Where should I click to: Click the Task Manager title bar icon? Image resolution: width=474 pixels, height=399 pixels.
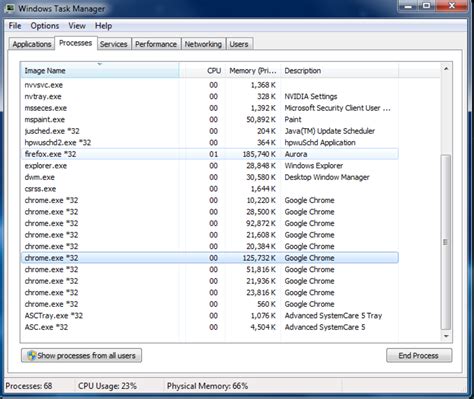pos(10,8)
